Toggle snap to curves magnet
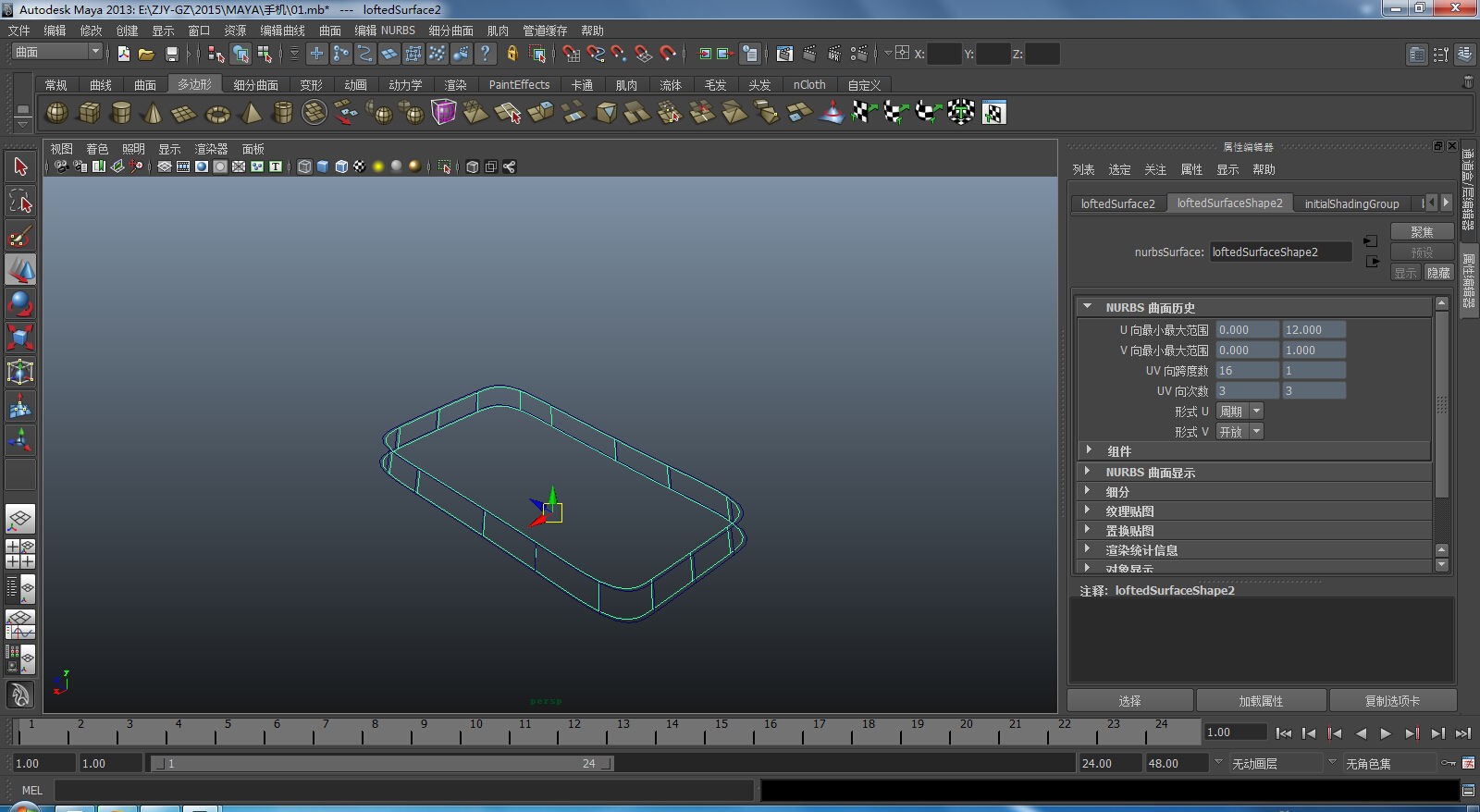 595,55
